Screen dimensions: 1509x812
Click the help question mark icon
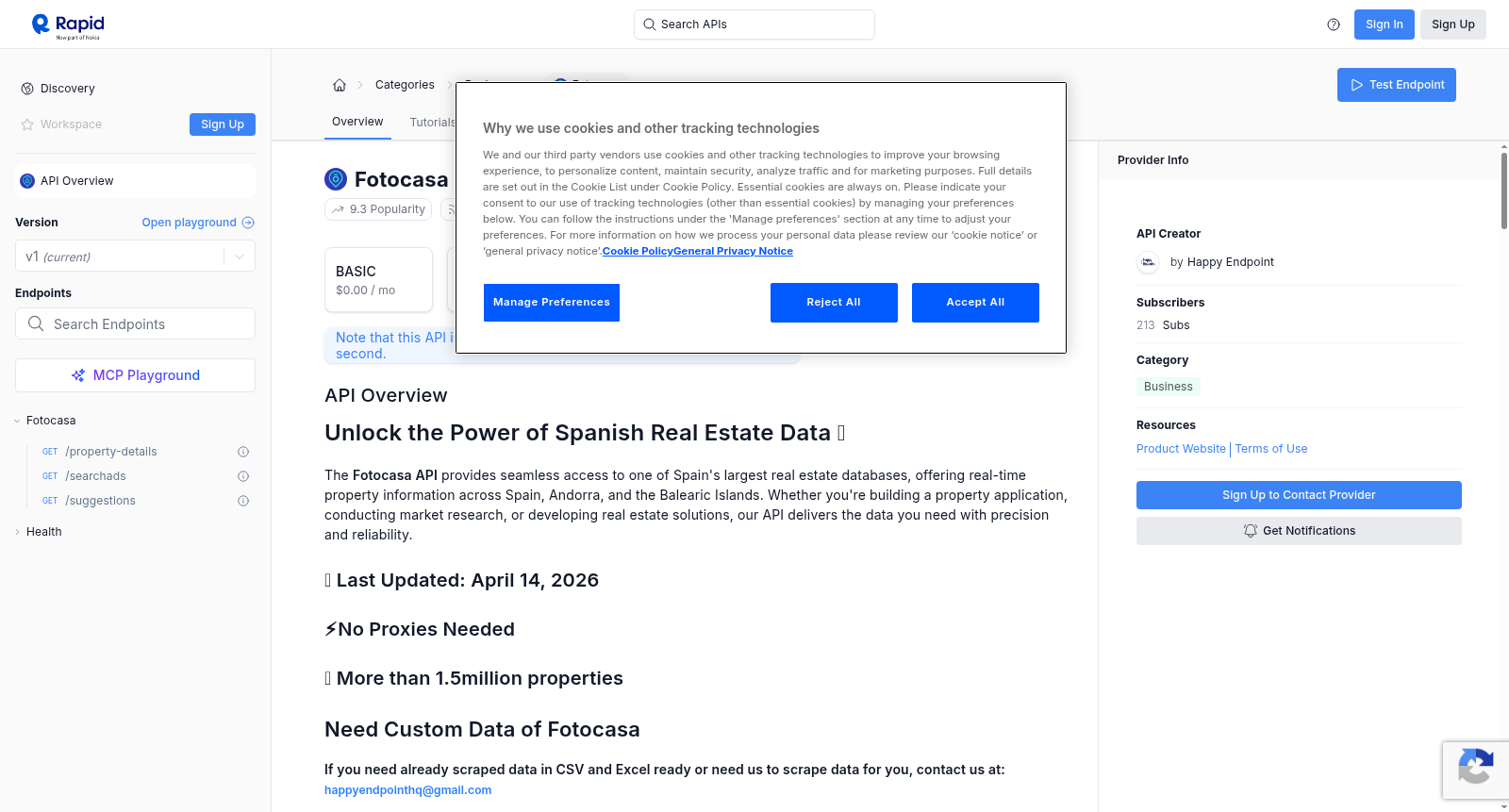1334,25
